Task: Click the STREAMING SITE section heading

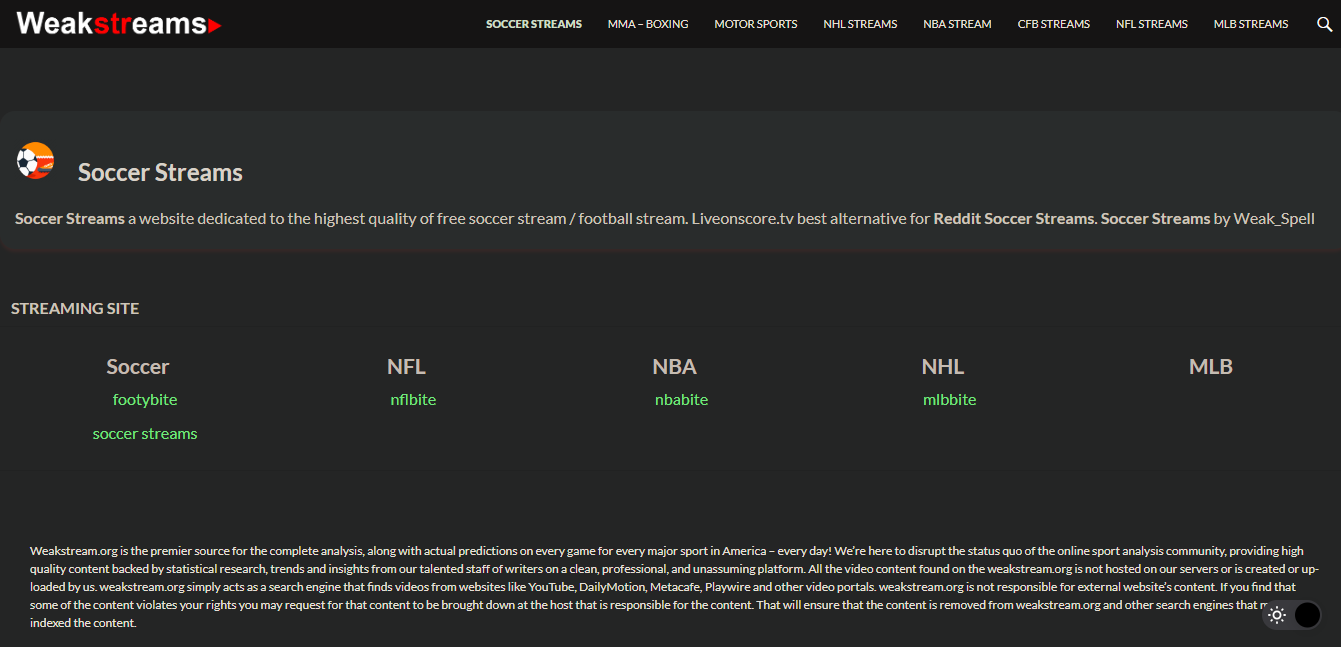Action: [75, 309]
